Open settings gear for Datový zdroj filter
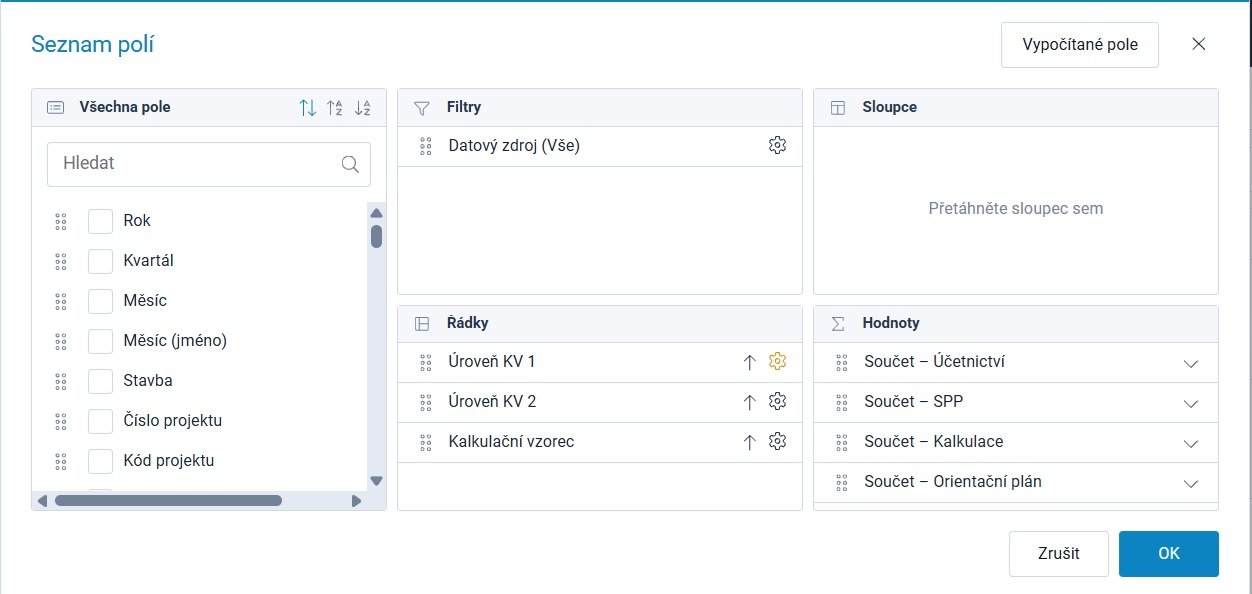1252x594 pixels. 777,146
